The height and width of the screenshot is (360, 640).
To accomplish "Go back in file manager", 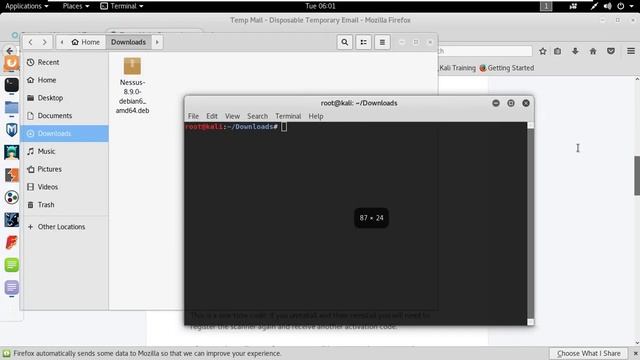I will [31, 42].
